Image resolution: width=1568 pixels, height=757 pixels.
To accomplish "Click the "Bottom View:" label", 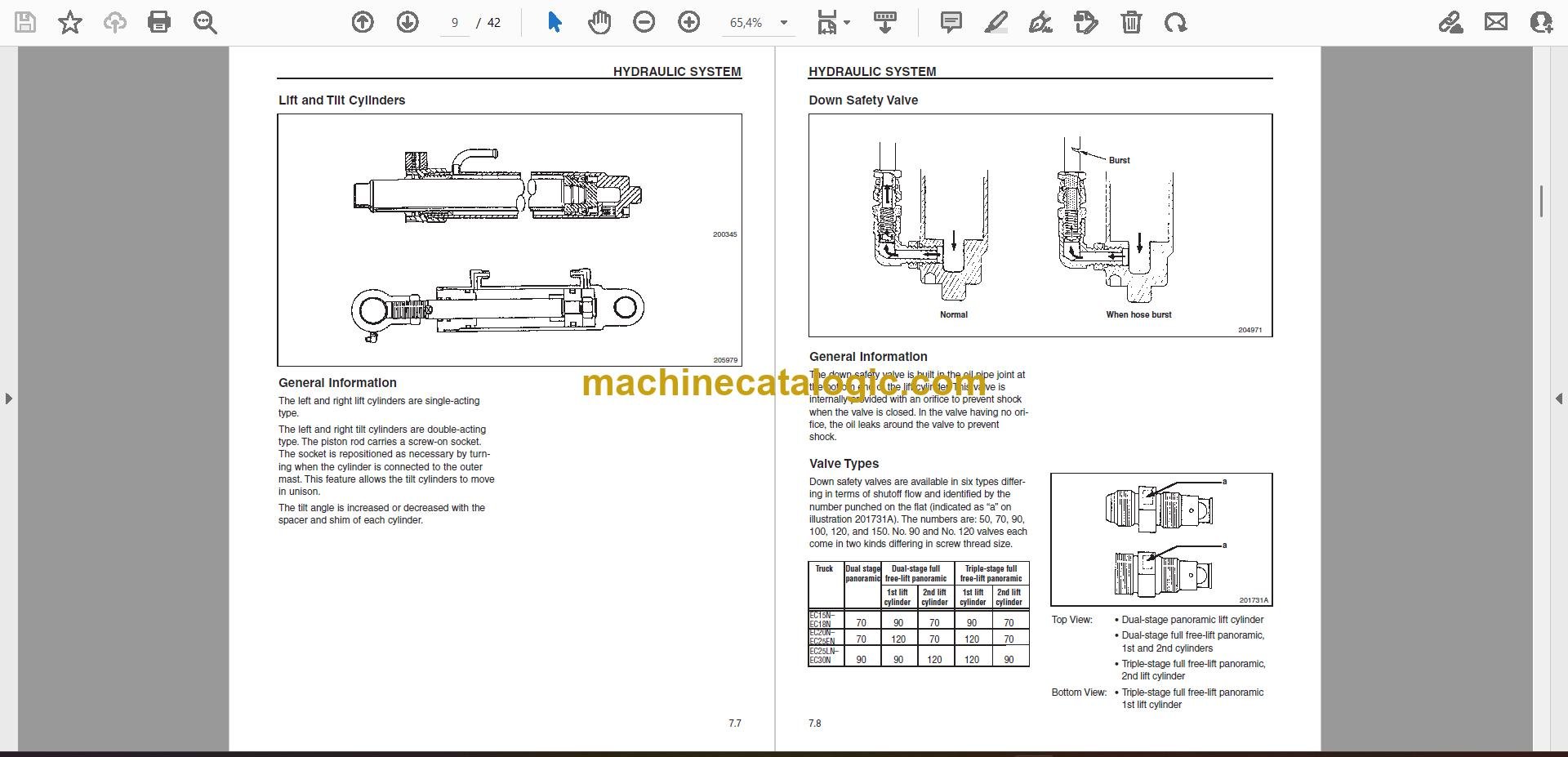I will coord(1079,692).
